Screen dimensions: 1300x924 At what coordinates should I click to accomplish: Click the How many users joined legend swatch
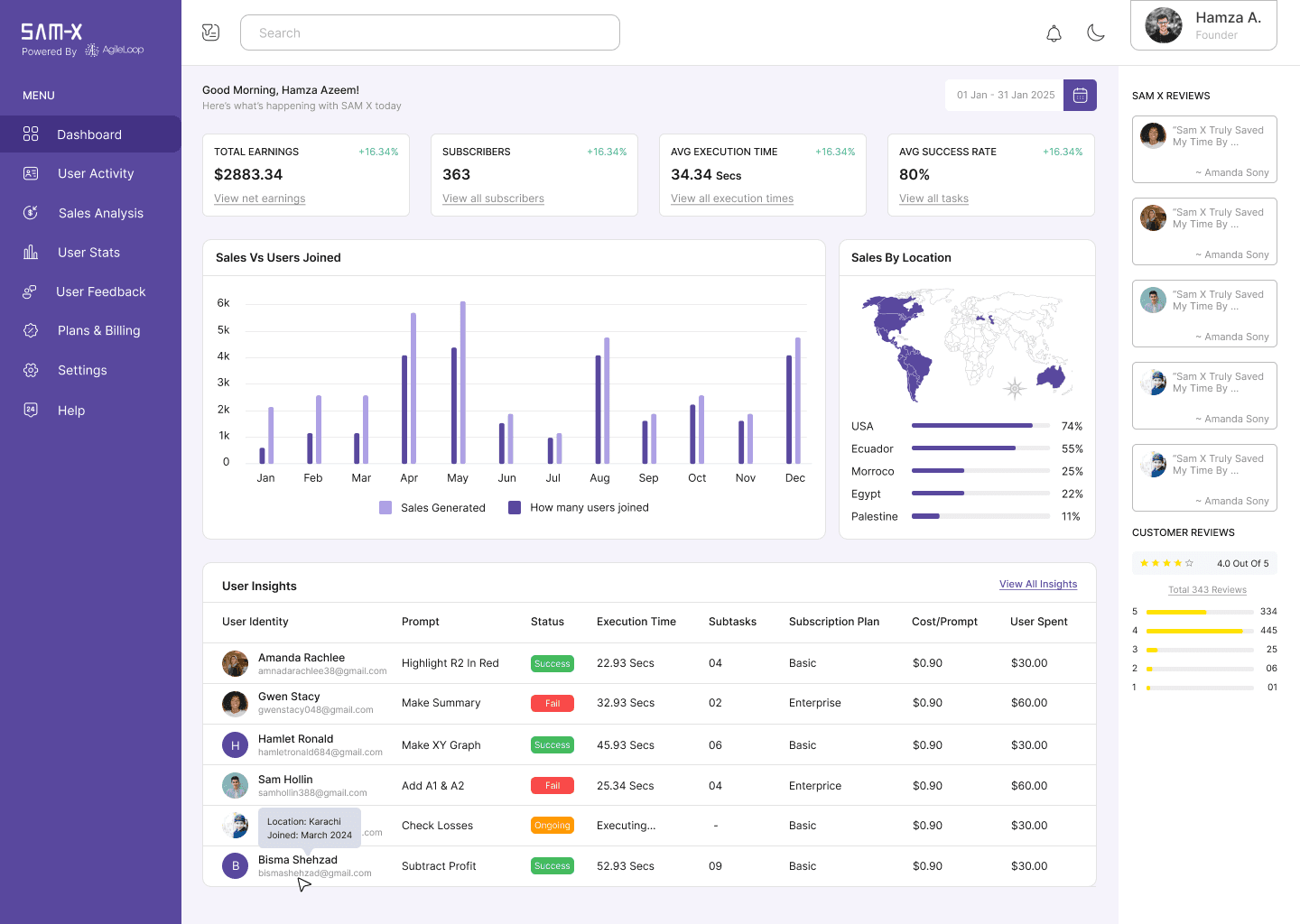(x=515, y=507)
